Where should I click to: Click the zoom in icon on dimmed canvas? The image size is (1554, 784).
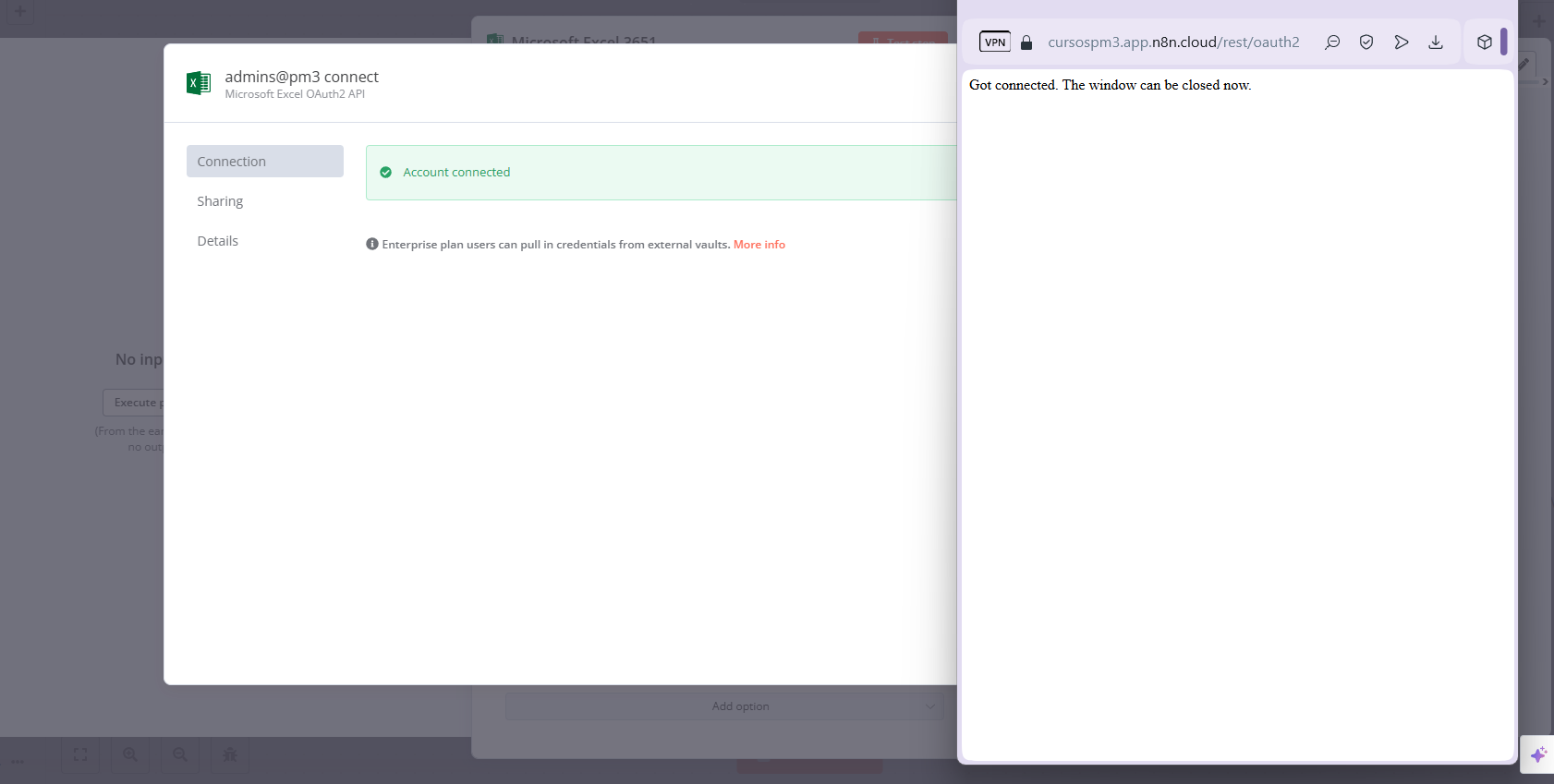pos(130,754)
